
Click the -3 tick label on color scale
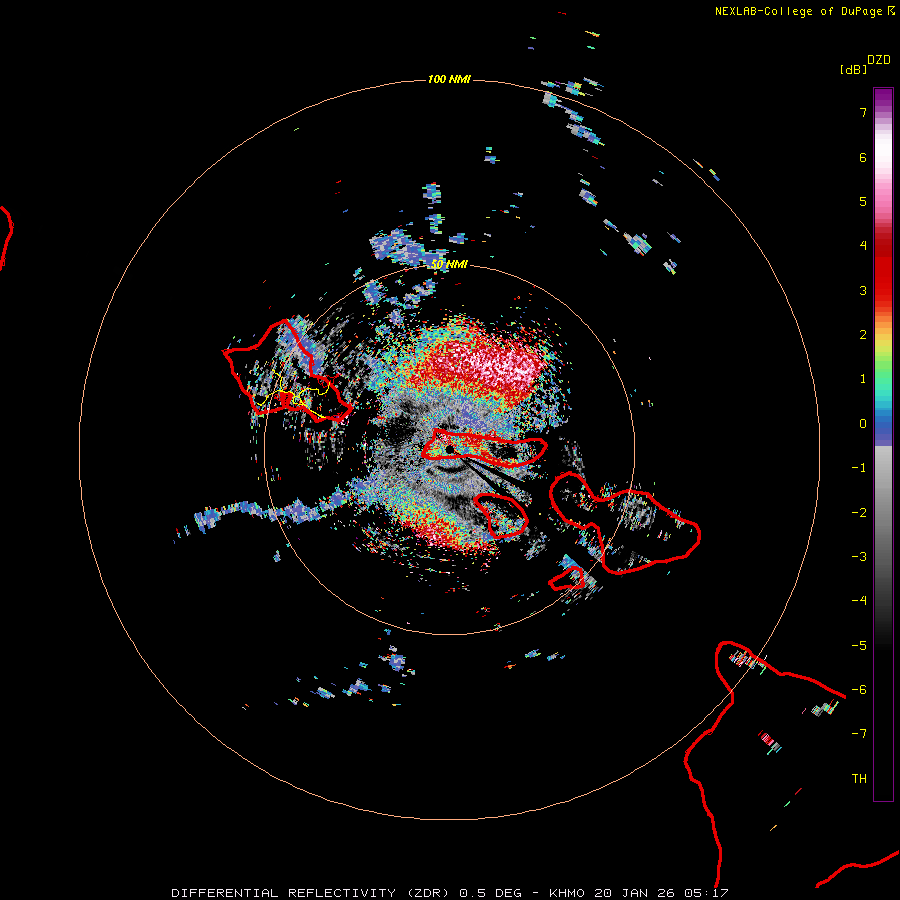(x=859, y=557)
